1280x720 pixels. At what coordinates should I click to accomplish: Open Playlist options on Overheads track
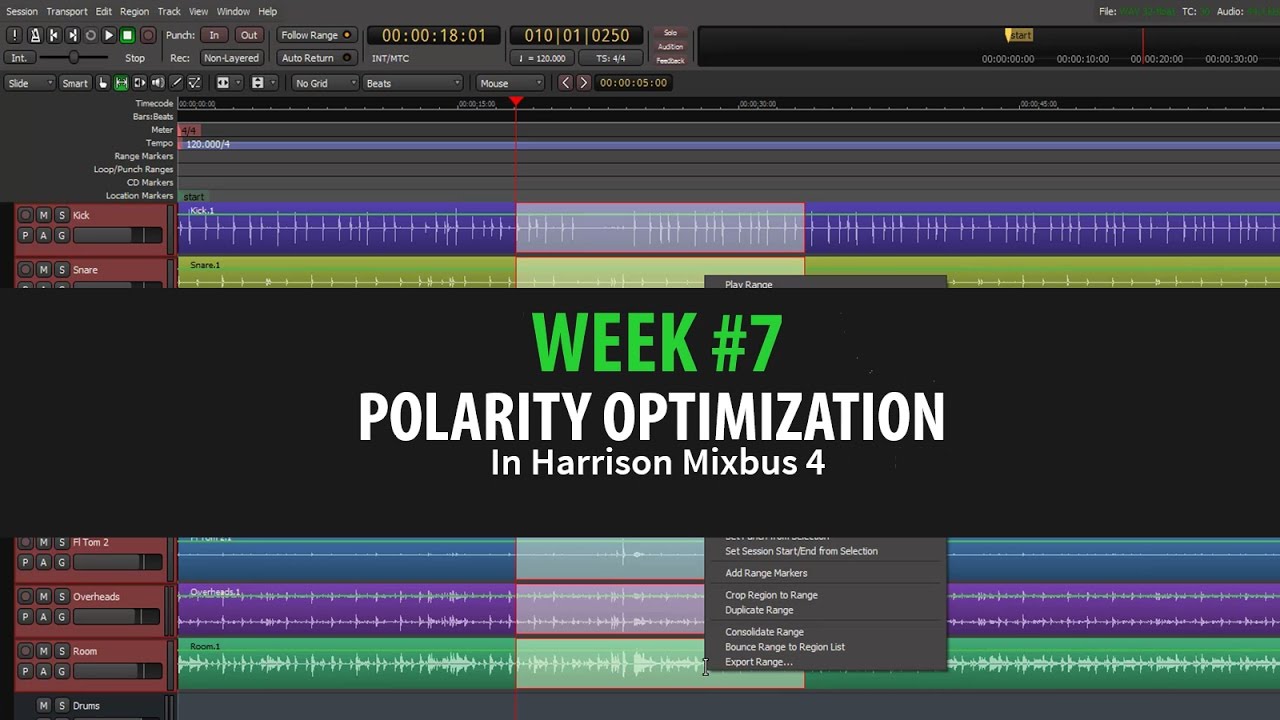pyautogui.click(x=26, y=617)
